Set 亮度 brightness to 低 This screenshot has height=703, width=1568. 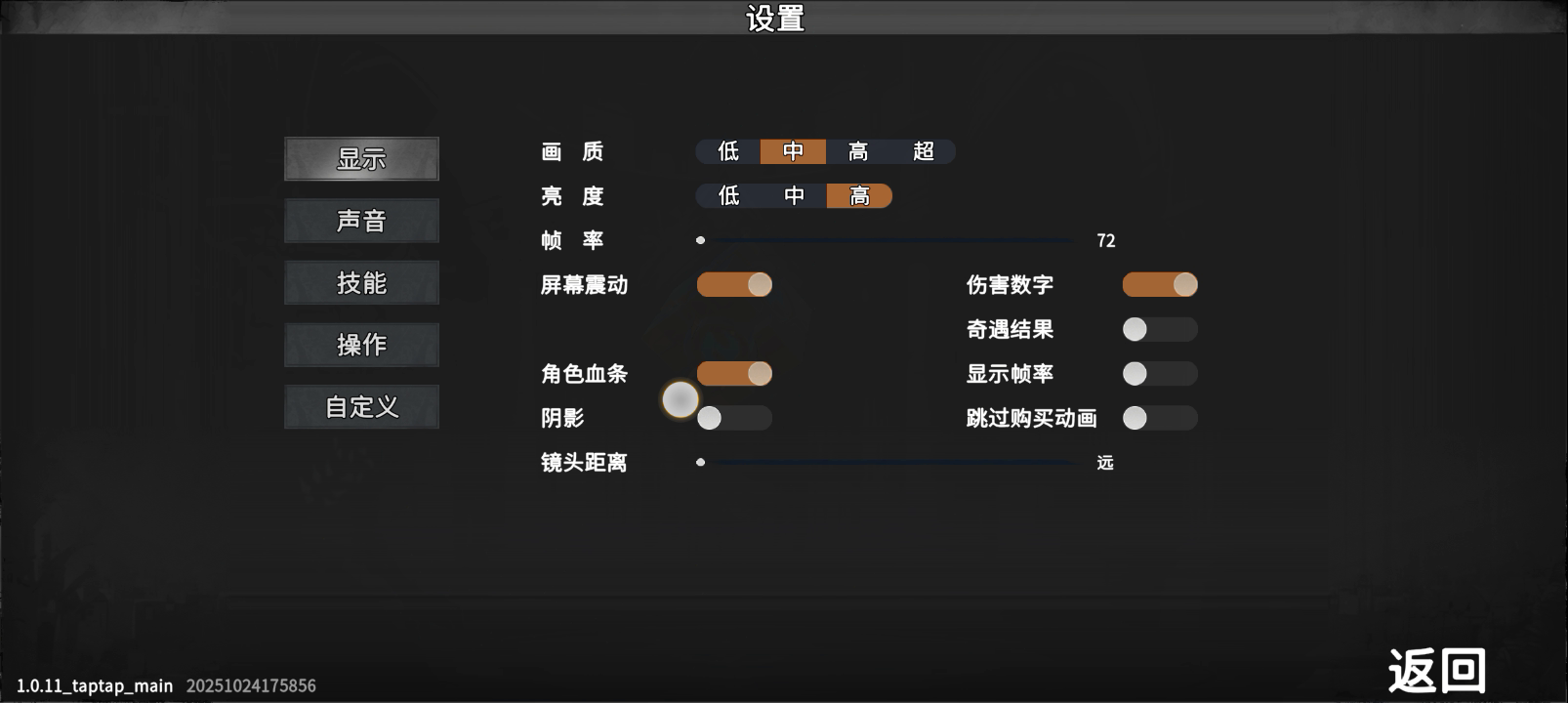coord(728,196)
